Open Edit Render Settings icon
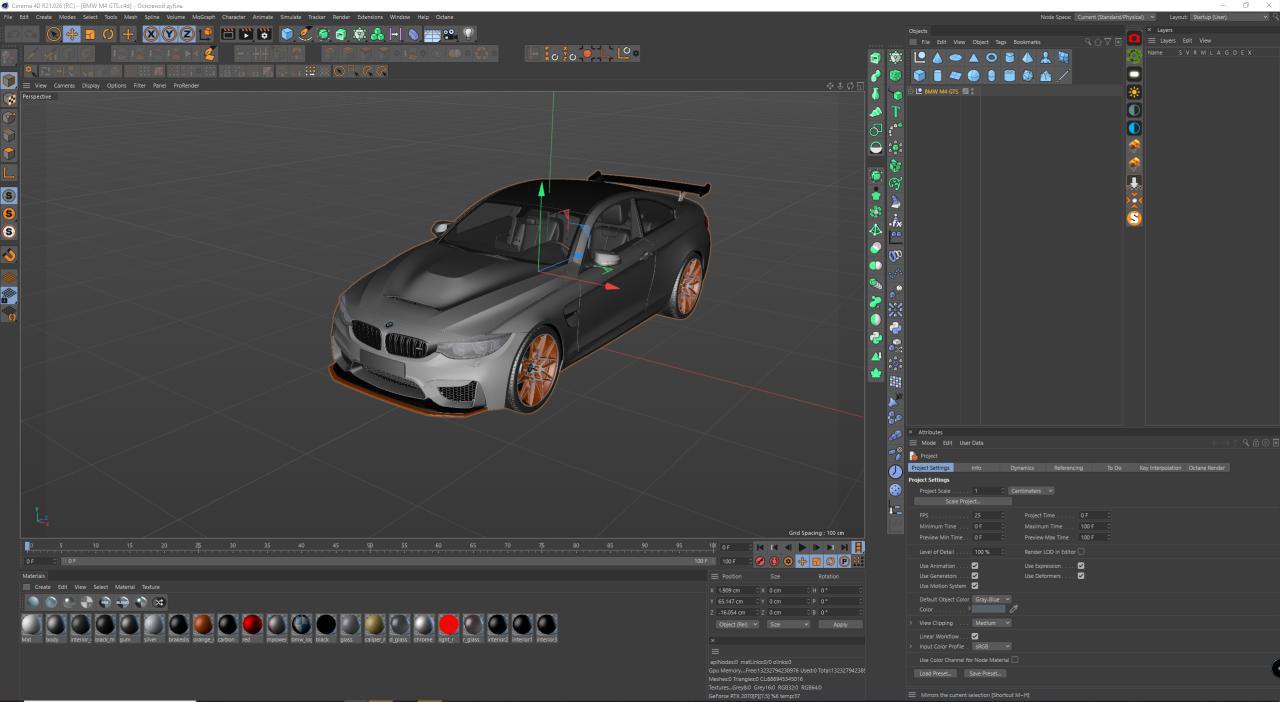Viewport: 1280px width, 702px height. (264, 34)
